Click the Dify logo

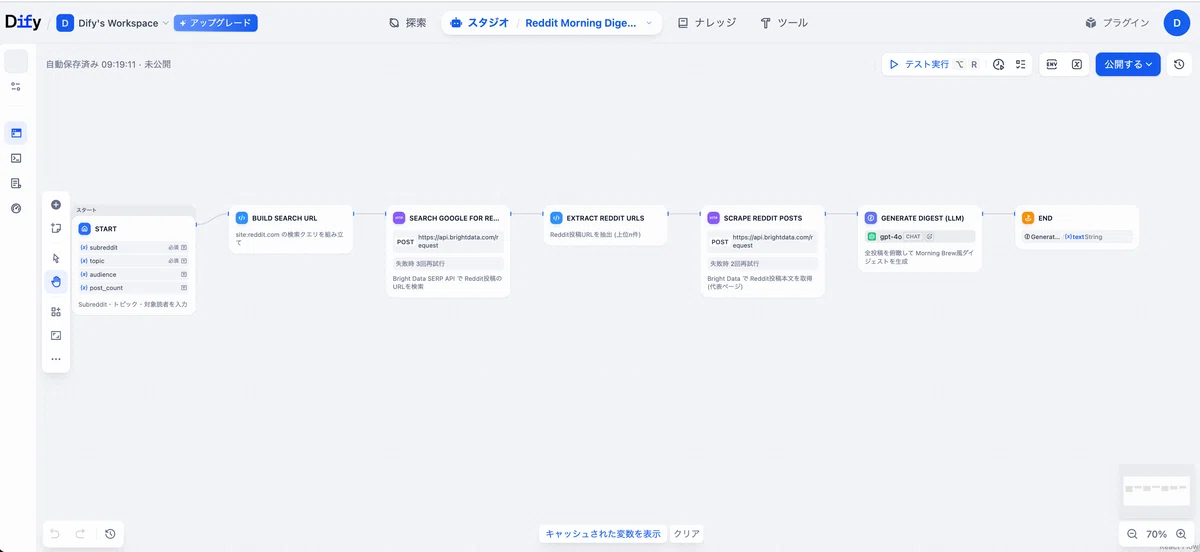click(x=23, y=22)
